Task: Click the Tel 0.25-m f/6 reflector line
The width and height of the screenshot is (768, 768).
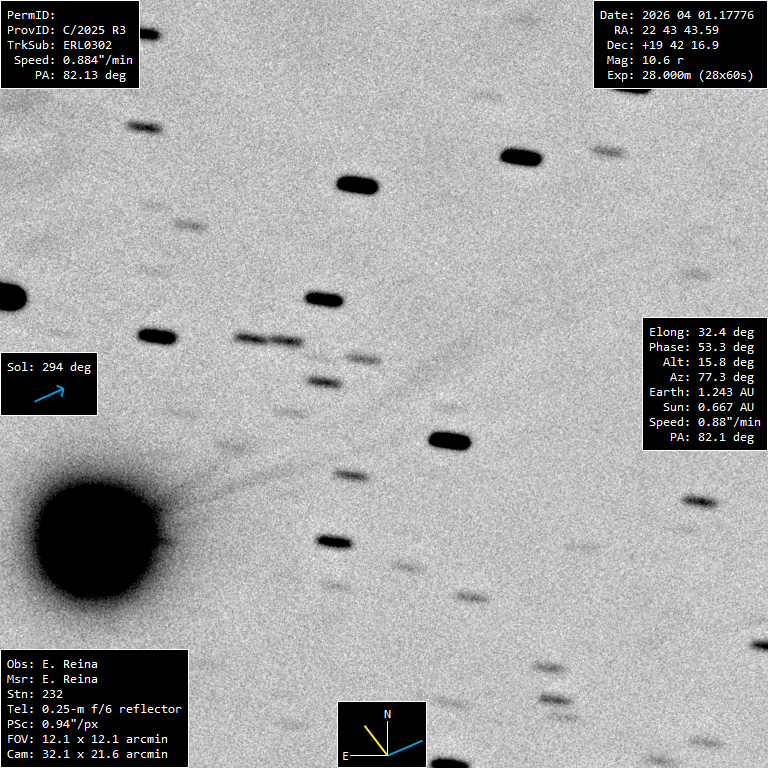Action: (x=94, y=709)
